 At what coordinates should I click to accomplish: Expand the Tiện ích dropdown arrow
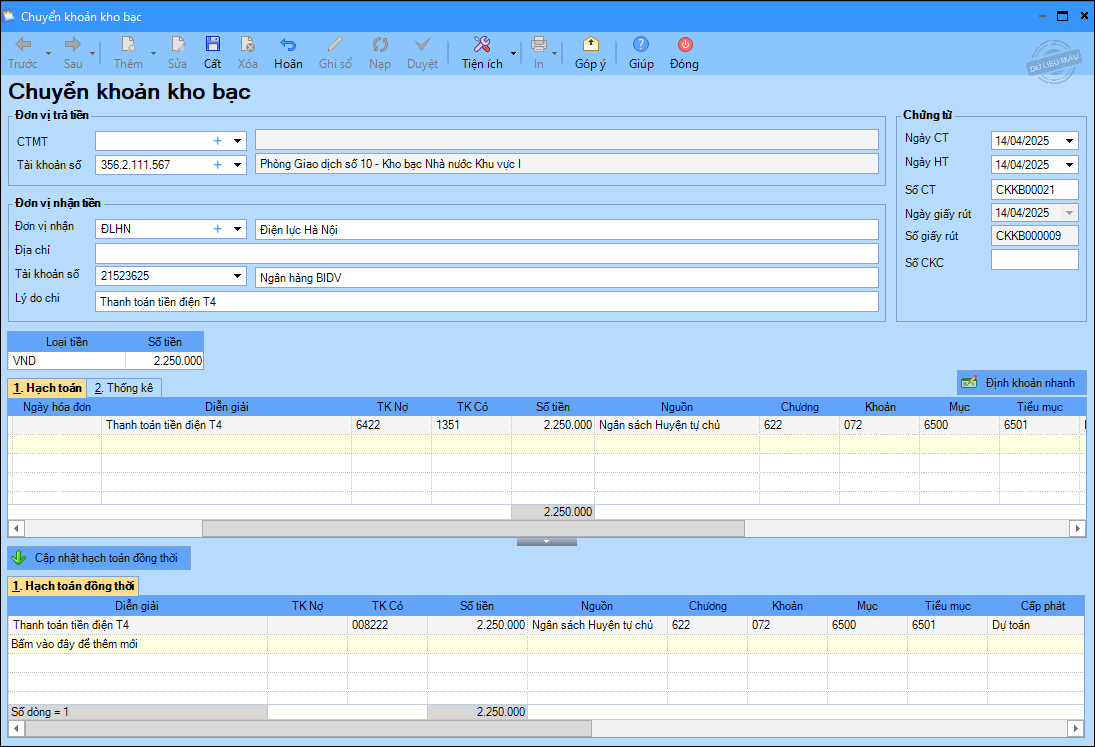513,54
